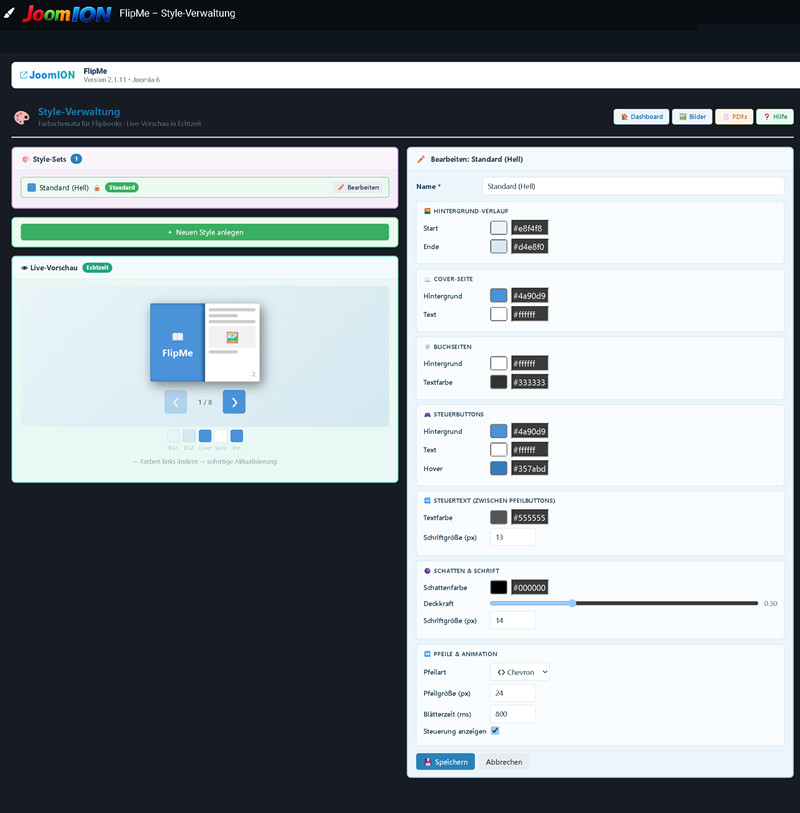The width and height of the screenshot is (800, 813).
Task: Adjust the Deckkraft opacity slider
Action: tap(624, 604)
